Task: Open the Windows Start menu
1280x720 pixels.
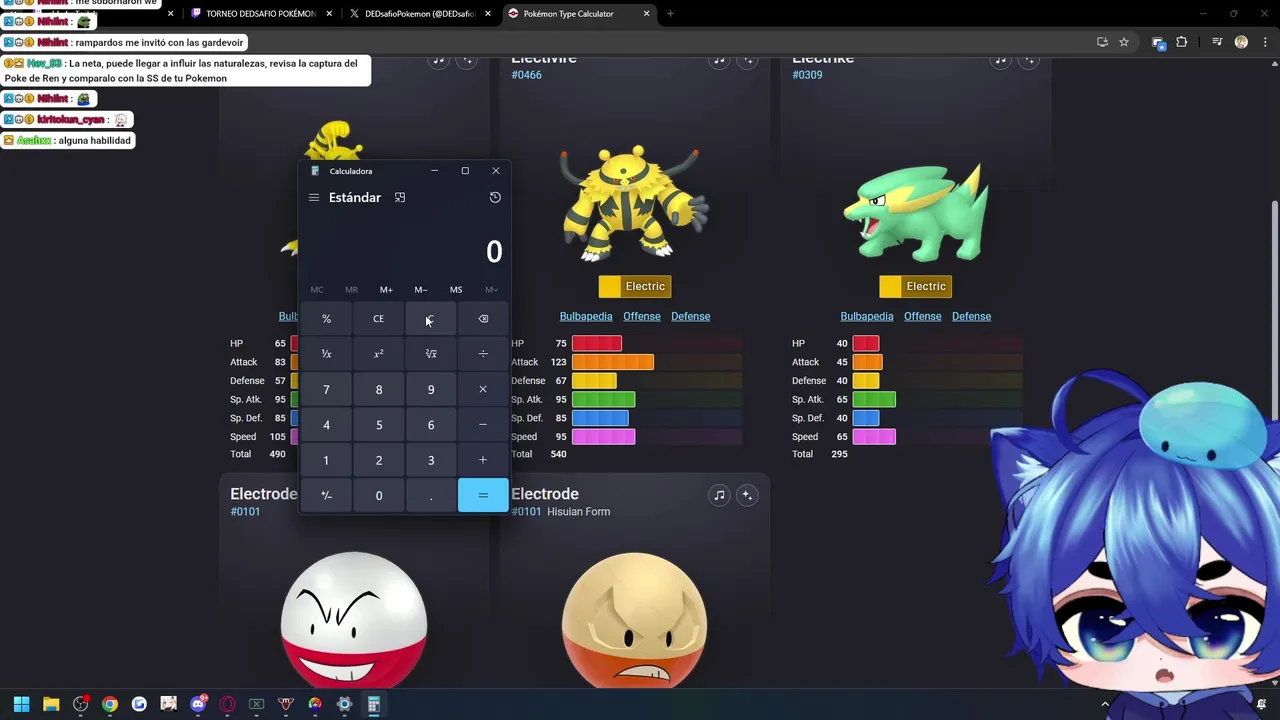Action: click(x=21, y=704)
